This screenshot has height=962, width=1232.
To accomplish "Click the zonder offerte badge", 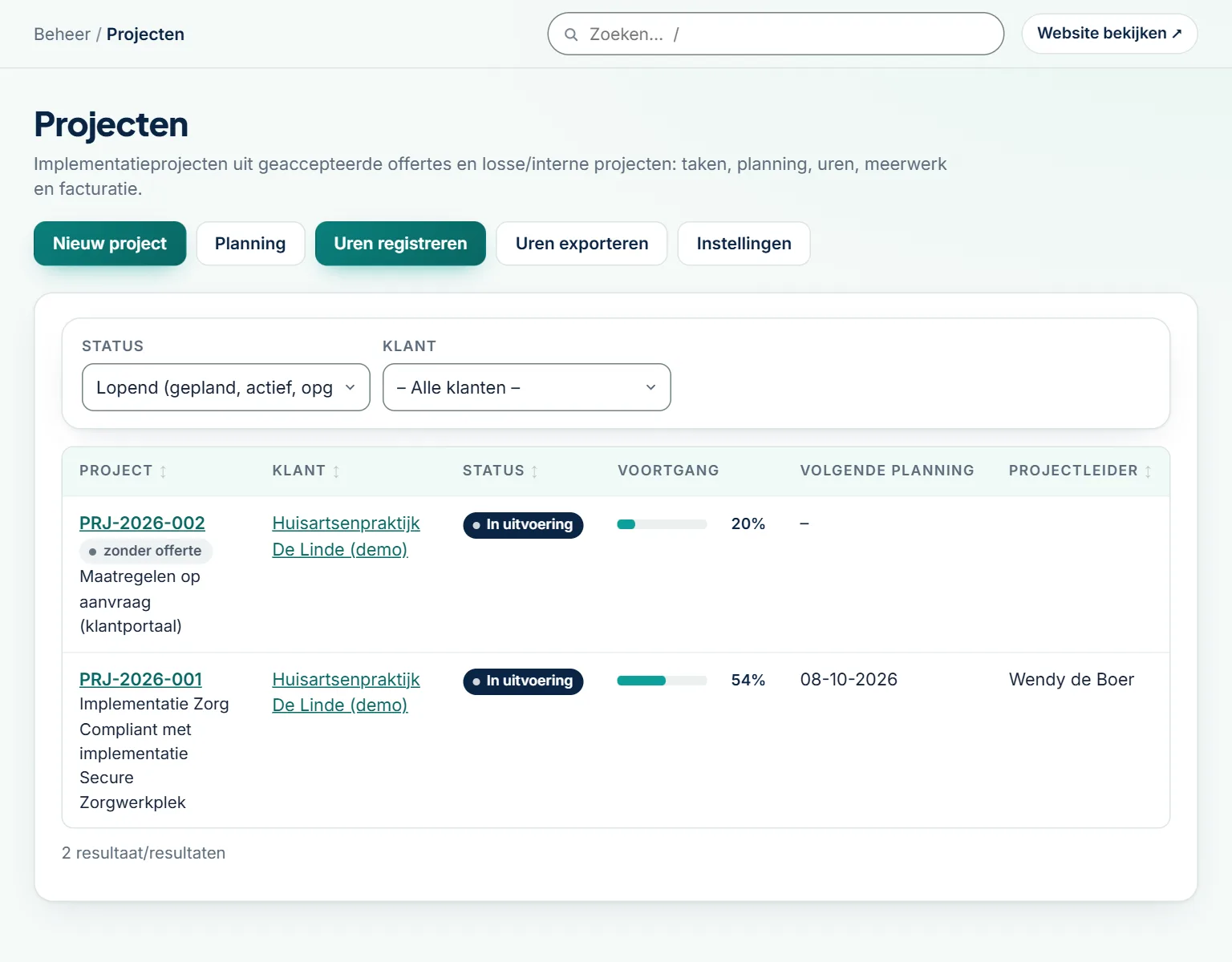I will (146, 551).
